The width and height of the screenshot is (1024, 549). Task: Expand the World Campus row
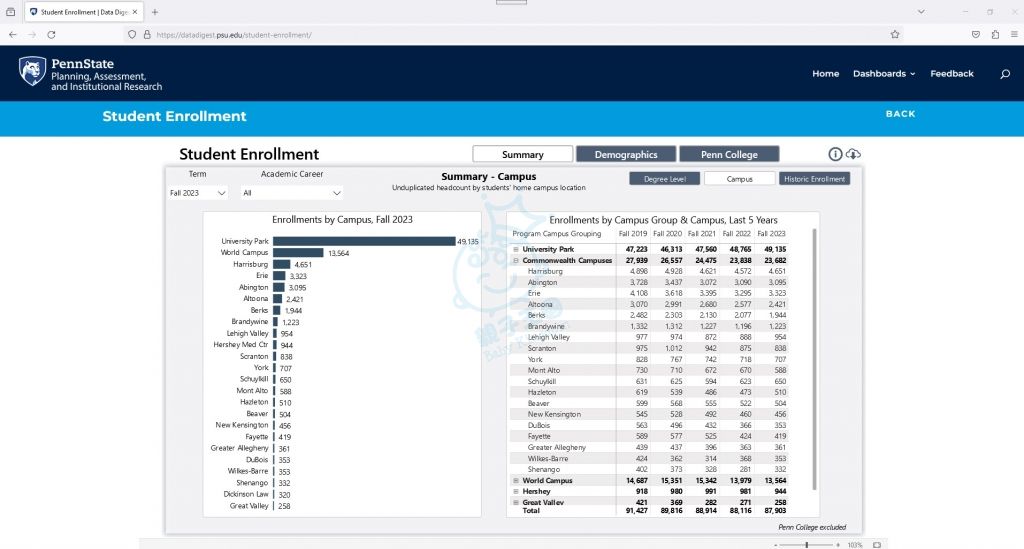[x=516, y=480]
